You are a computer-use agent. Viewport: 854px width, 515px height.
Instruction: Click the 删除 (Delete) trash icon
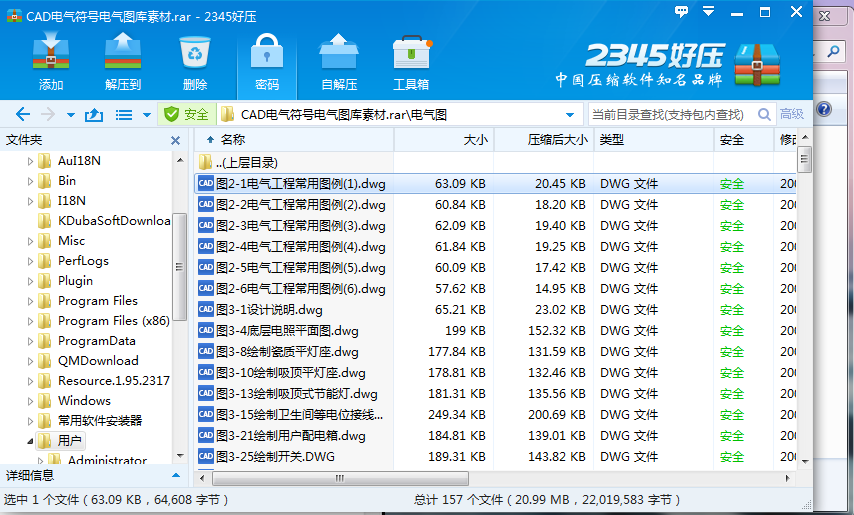(194, 60)
